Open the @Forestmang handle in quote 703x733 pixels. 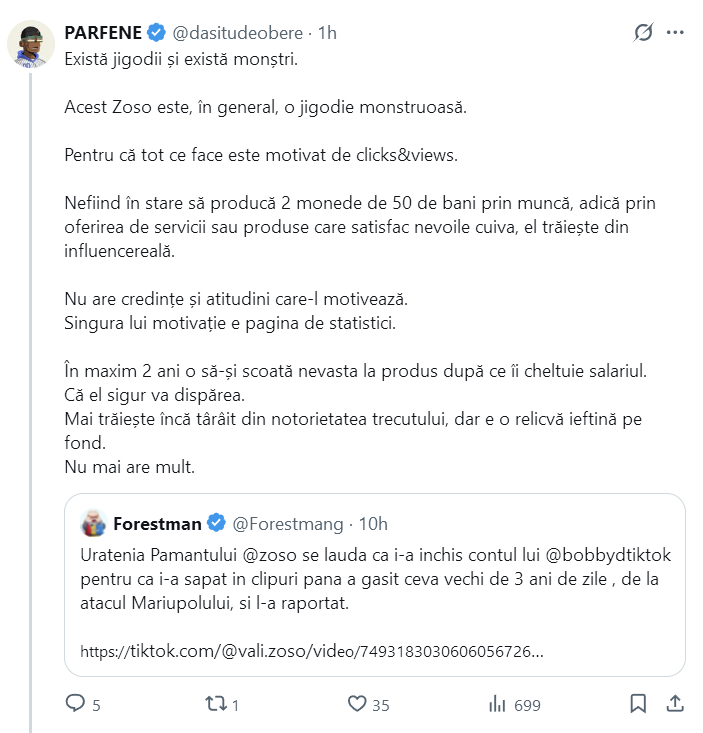coord(287,523)
